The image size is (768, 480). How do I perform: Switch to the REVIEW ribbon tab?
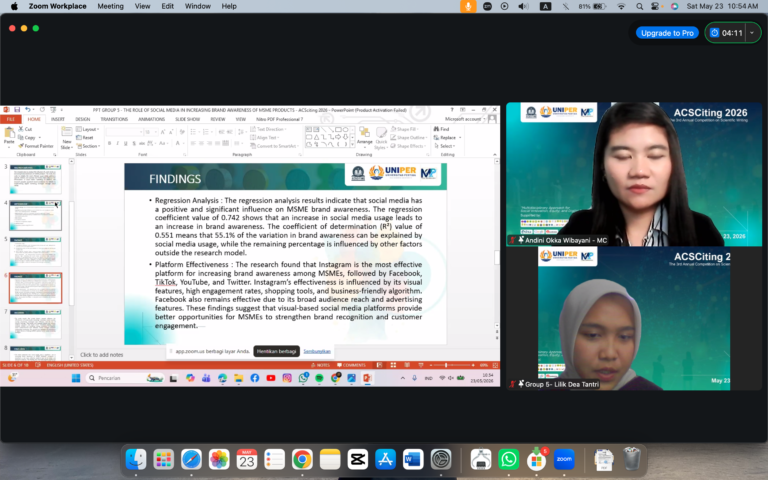coord(217,119)
